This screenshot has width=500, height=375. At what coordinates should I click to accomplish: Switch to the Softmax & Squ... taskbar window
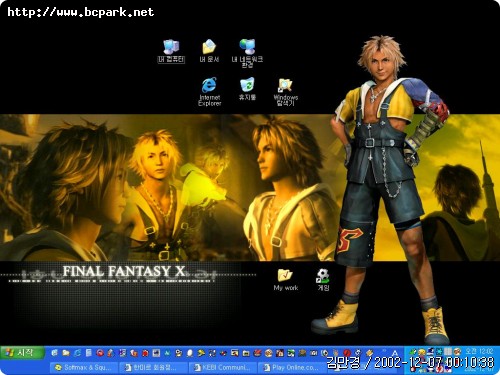coord(84,367)
